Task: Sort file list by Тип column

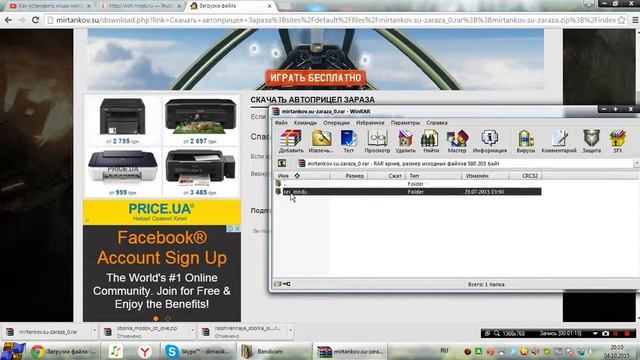Action: click(433, 176)
